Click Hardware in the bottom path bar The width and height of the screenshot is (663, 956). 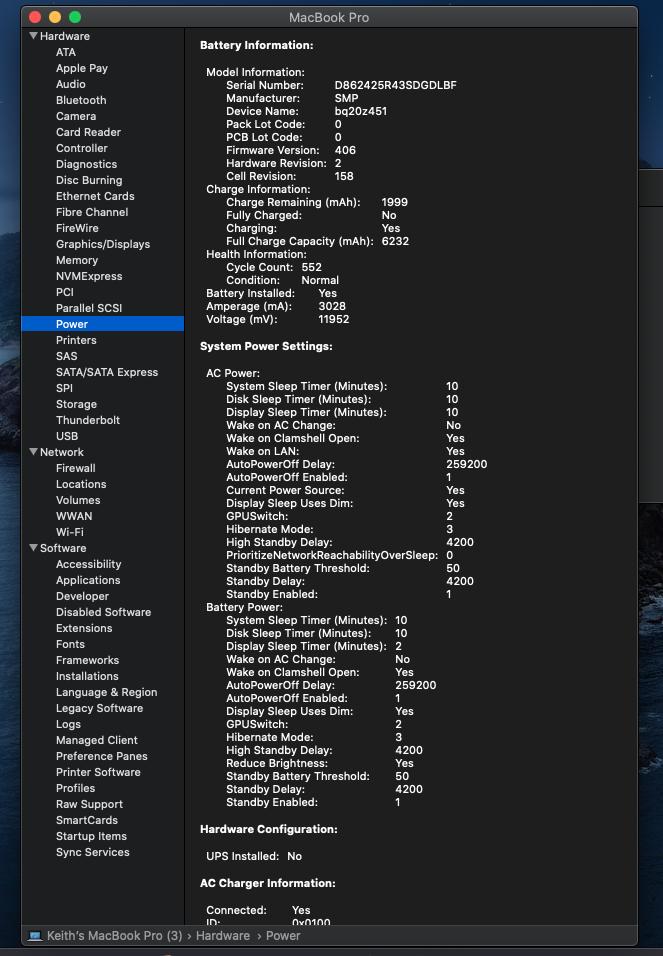(x=222, y=936)
